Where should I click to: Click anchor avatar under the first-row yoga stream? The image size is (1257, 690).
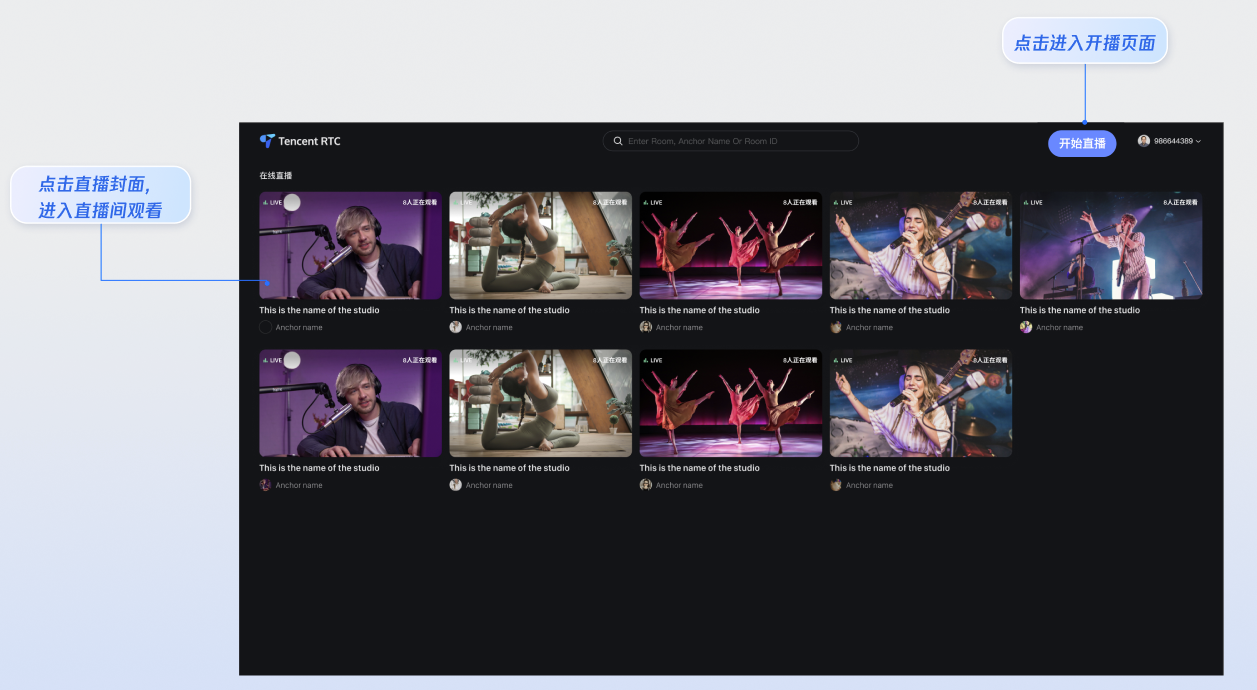point(456,327)
